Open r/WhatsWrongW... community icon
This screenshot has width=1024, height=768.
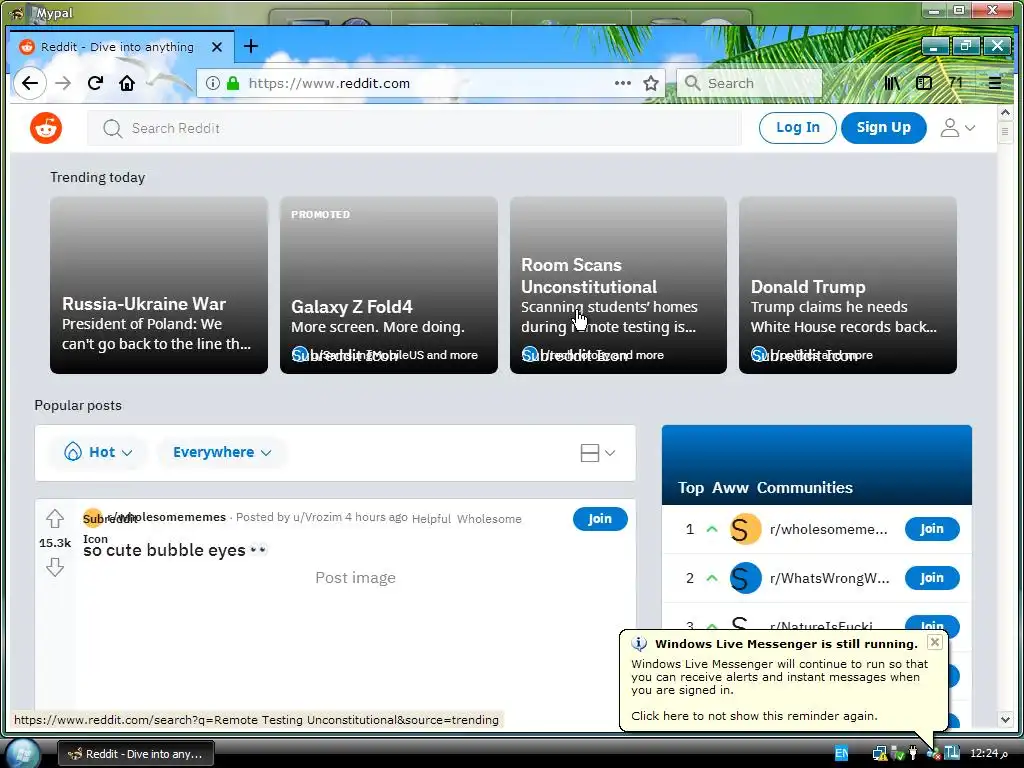pos(745,578)
